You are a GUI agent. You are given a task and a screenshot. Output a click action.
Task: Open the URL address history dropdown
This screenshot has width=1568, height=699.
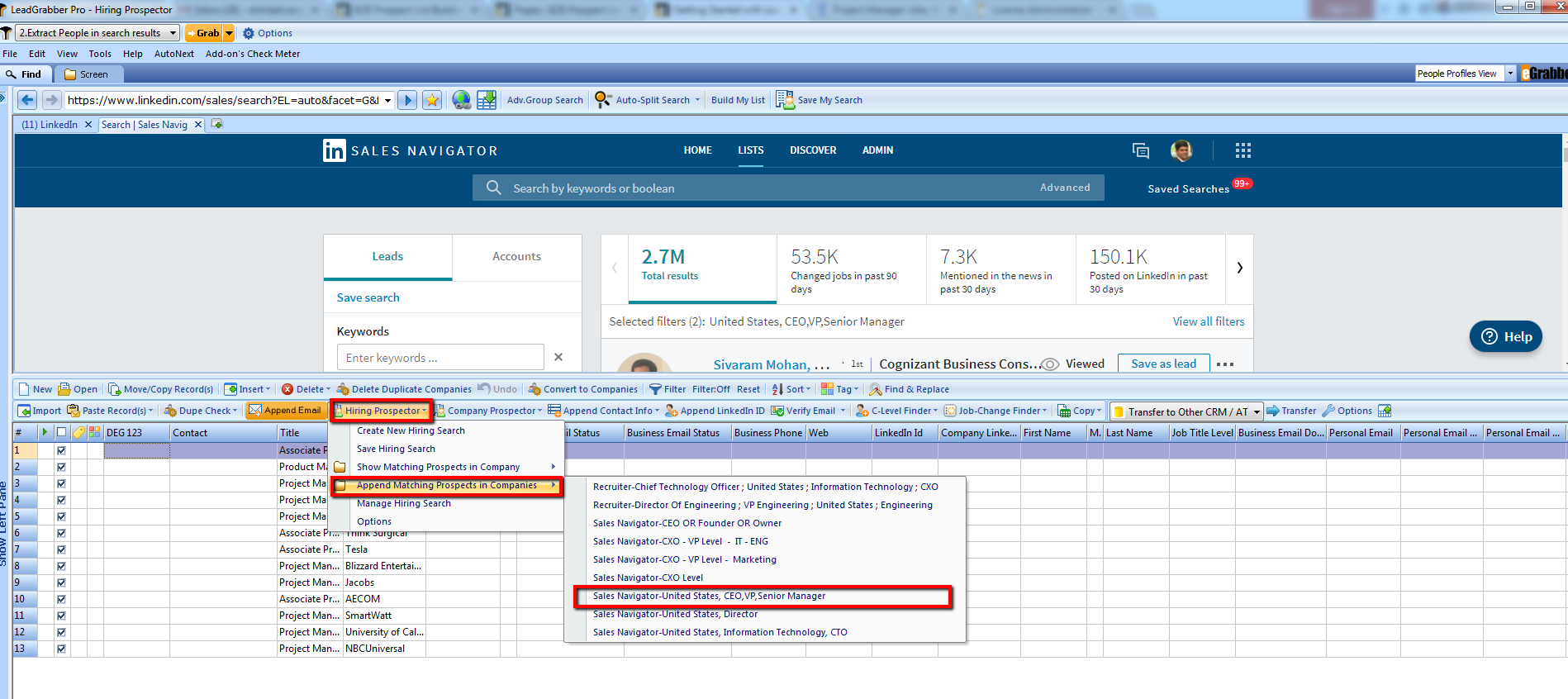click(387, 100)
